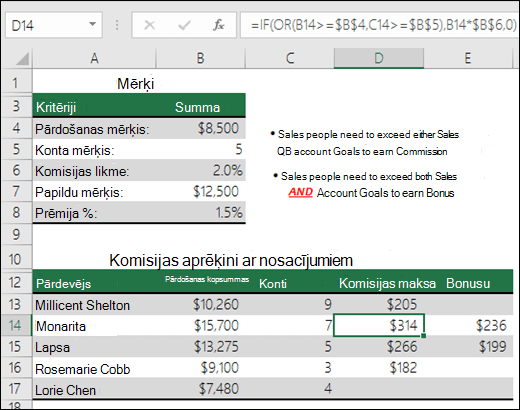This screenshot has height=410, width=520.
Task: Click the Komisijas aprēķini ar nosacījumiem title
Action: pos(231,260)
